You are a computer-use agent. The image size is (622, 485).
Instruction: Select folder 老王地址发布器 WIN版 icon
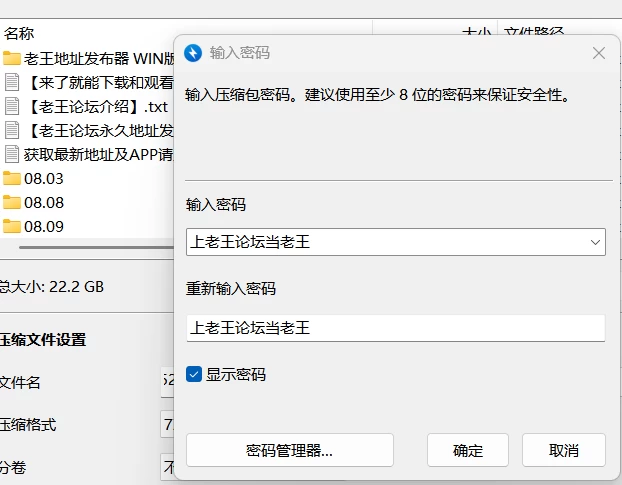point(12,58)
